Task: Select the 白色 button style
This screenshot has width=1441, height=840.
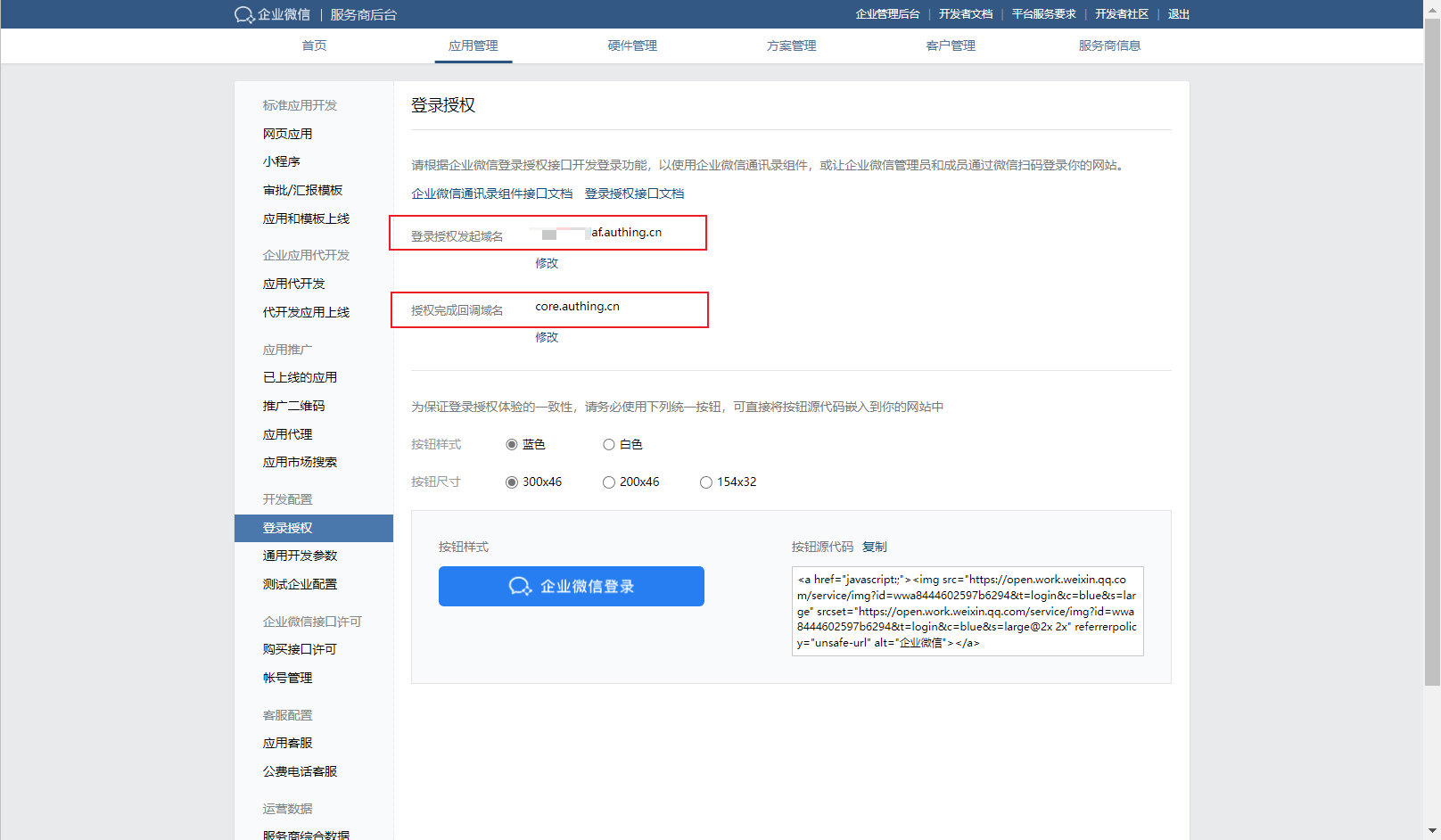Action: click(x=608, y=444)
